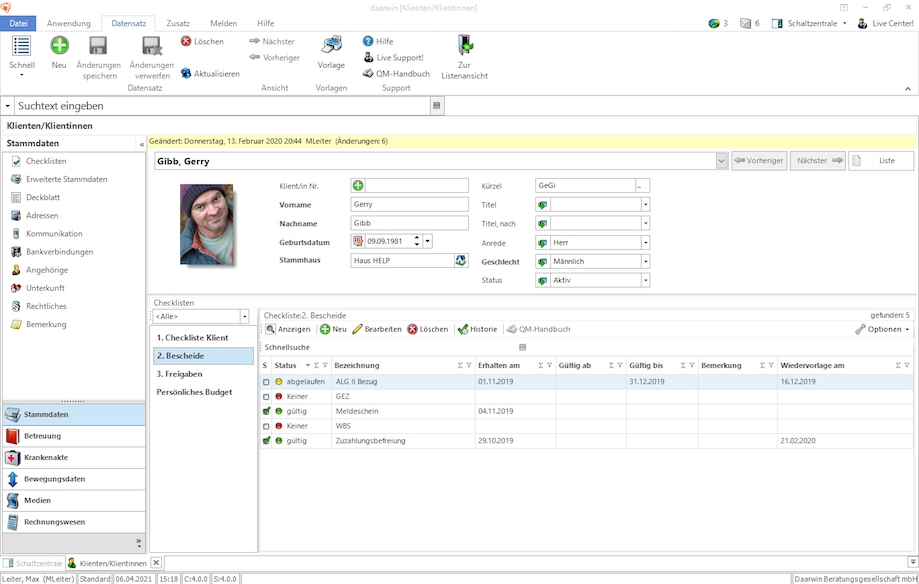Viewport: 919px width, 584px height.
Task: Click the red Löschen icon in ribbon
Action: 186,41
